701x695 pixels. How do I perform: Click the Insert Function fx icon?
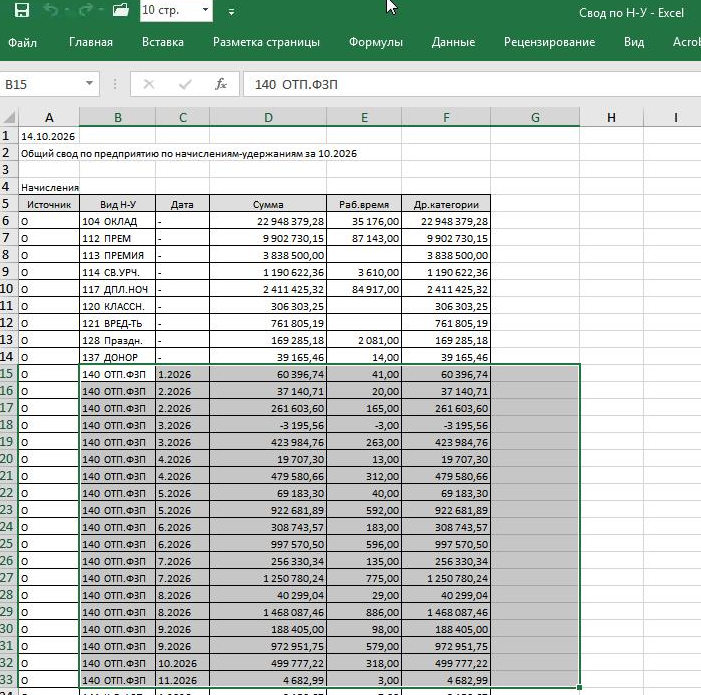click(221, 84)
